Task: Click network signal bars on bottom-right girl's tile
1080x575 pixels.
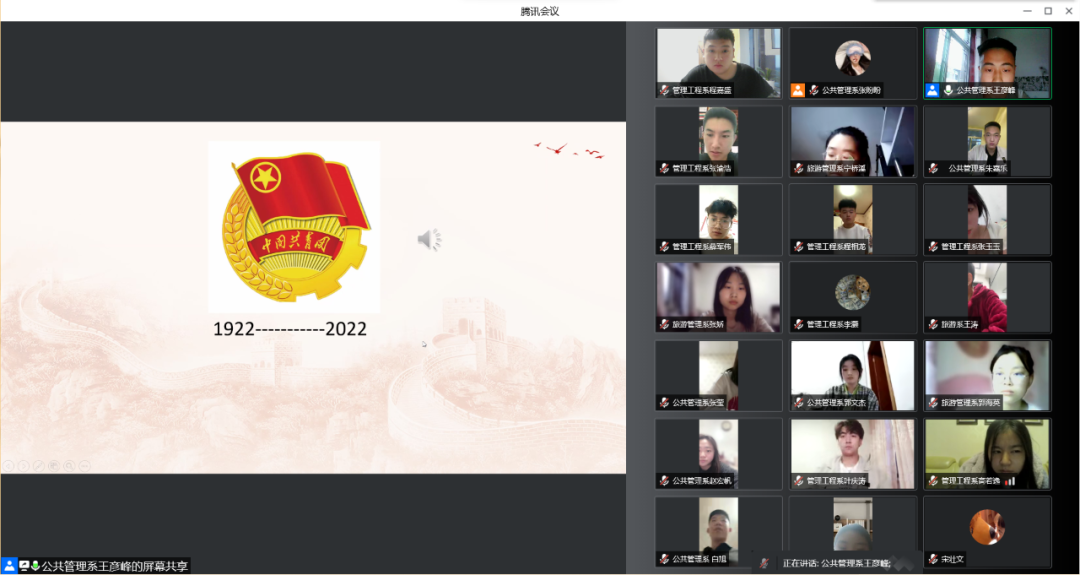Action: click(x=1010, y=481)
